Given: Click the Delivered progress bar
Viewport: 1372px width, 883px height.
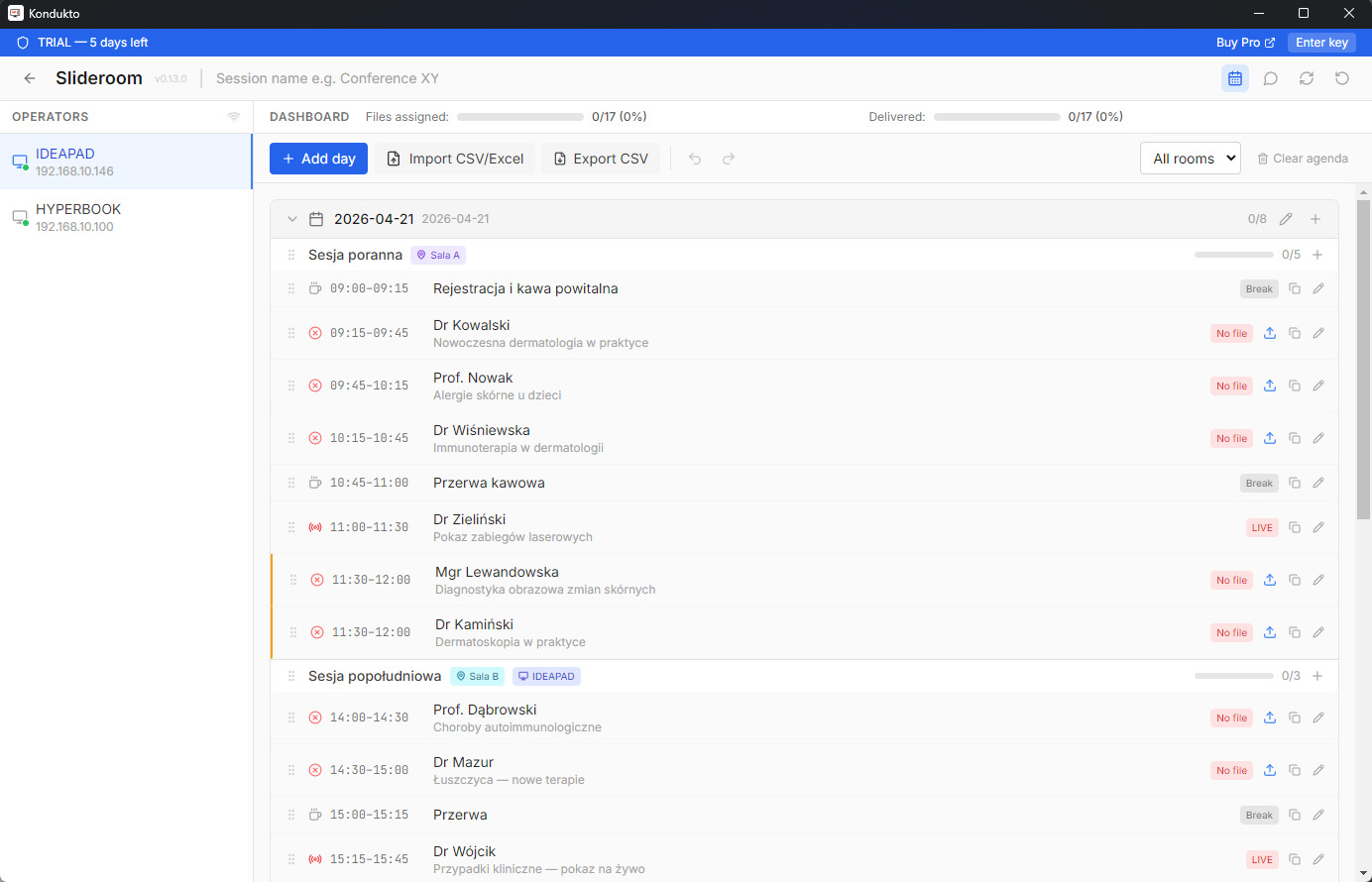Looking at the screenshot, I should [997, 117].
